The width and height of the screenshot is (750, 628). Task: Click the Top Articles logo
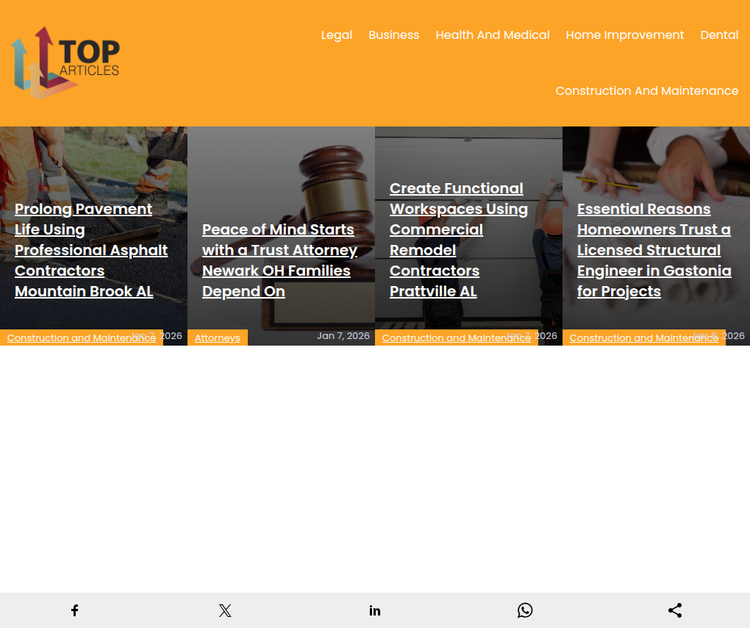pos(66,62)
